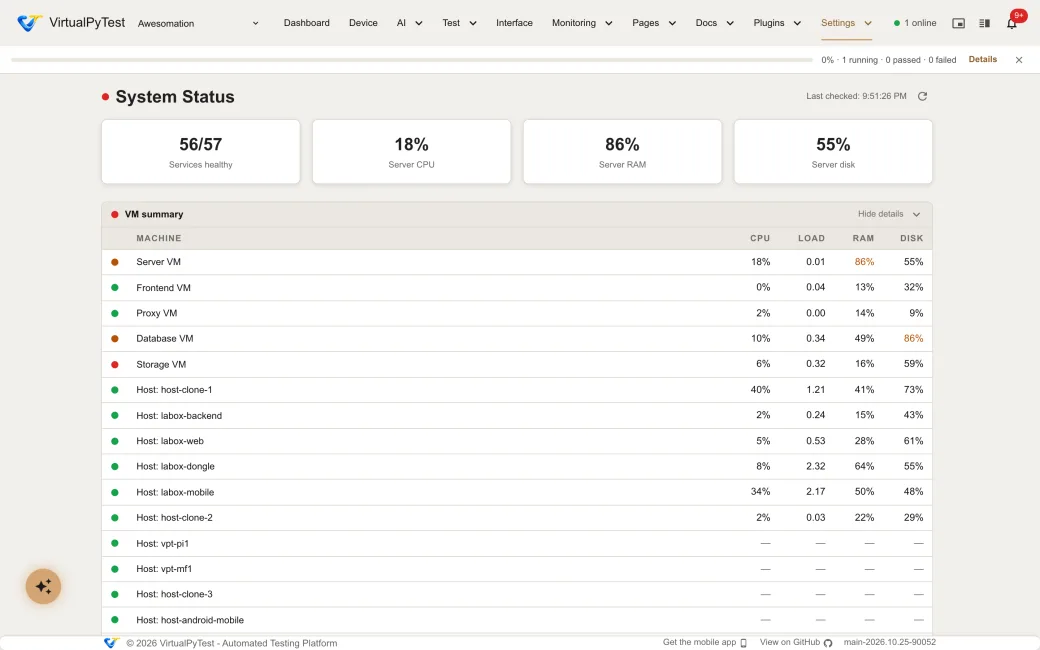
Task: Expand the Pages menu
Action: [654, 23]
